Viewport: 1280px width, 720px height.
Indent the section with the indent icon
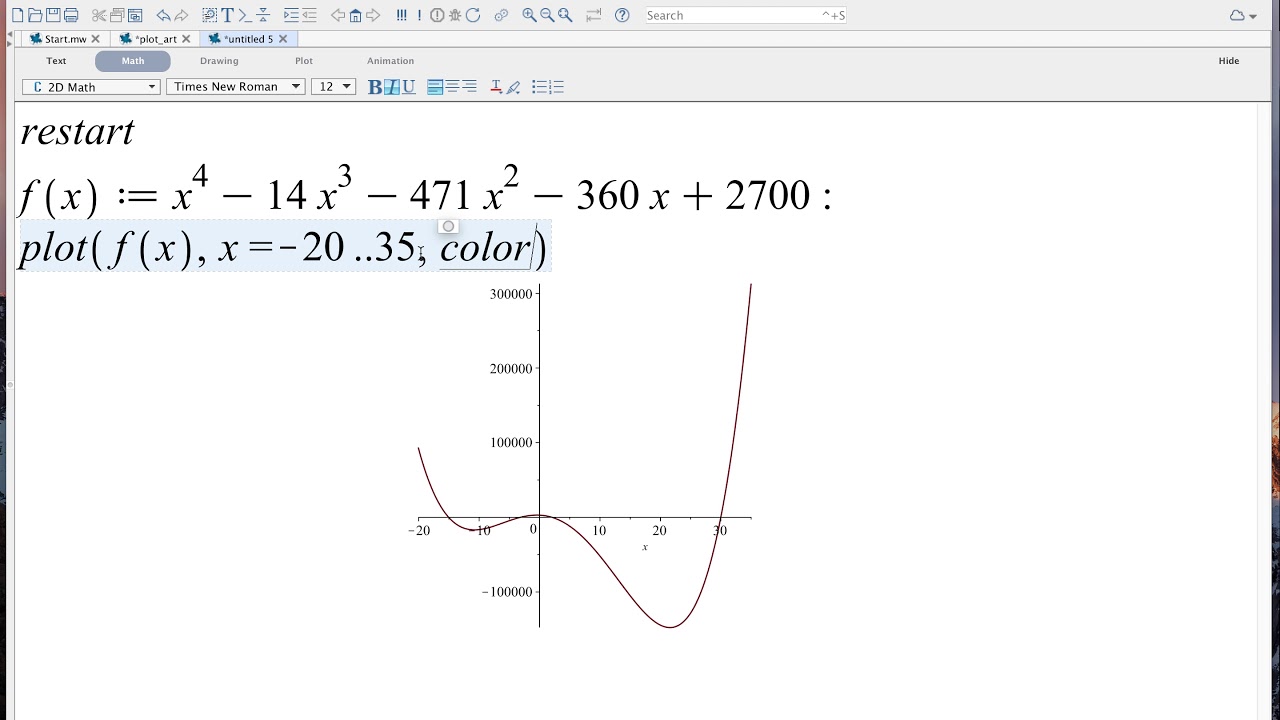(291, 15)
